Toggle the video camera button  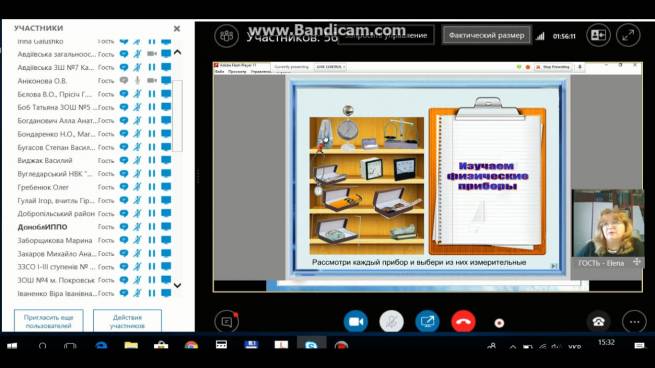coord(355,322)
